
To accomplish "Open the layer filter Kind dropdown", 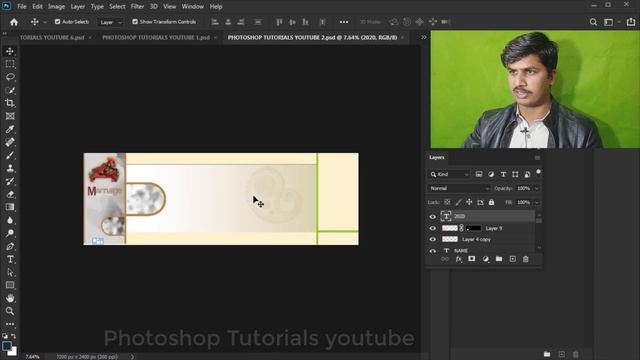I will point(449,174).
